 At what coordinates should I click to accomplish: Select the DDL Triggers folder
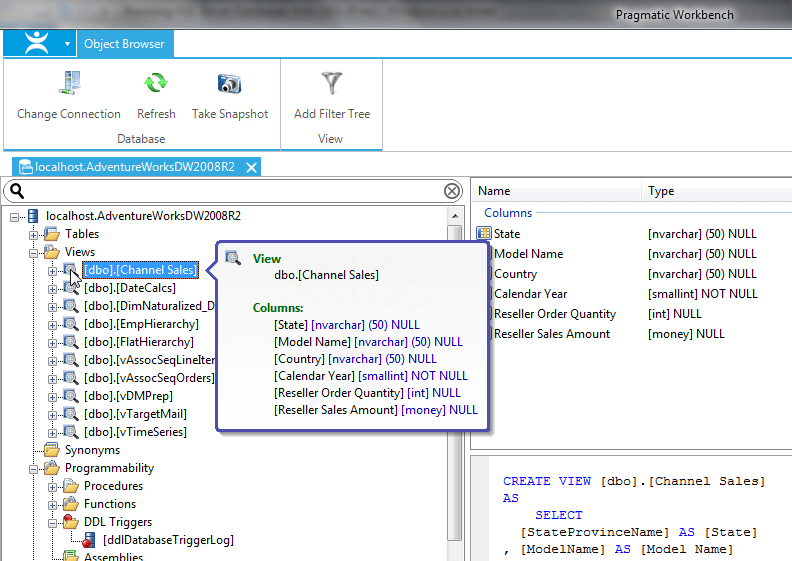coord(118,522)
